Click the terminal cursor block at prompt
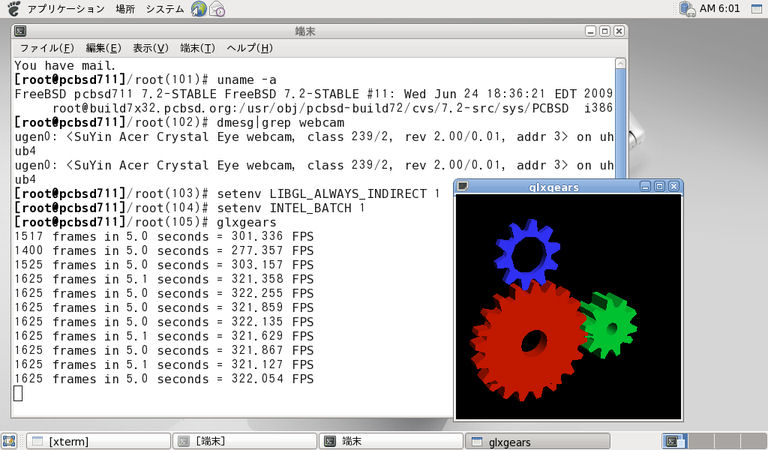Image resolution: width=768 pixels, height=450 pixels. tap(18, 393)
